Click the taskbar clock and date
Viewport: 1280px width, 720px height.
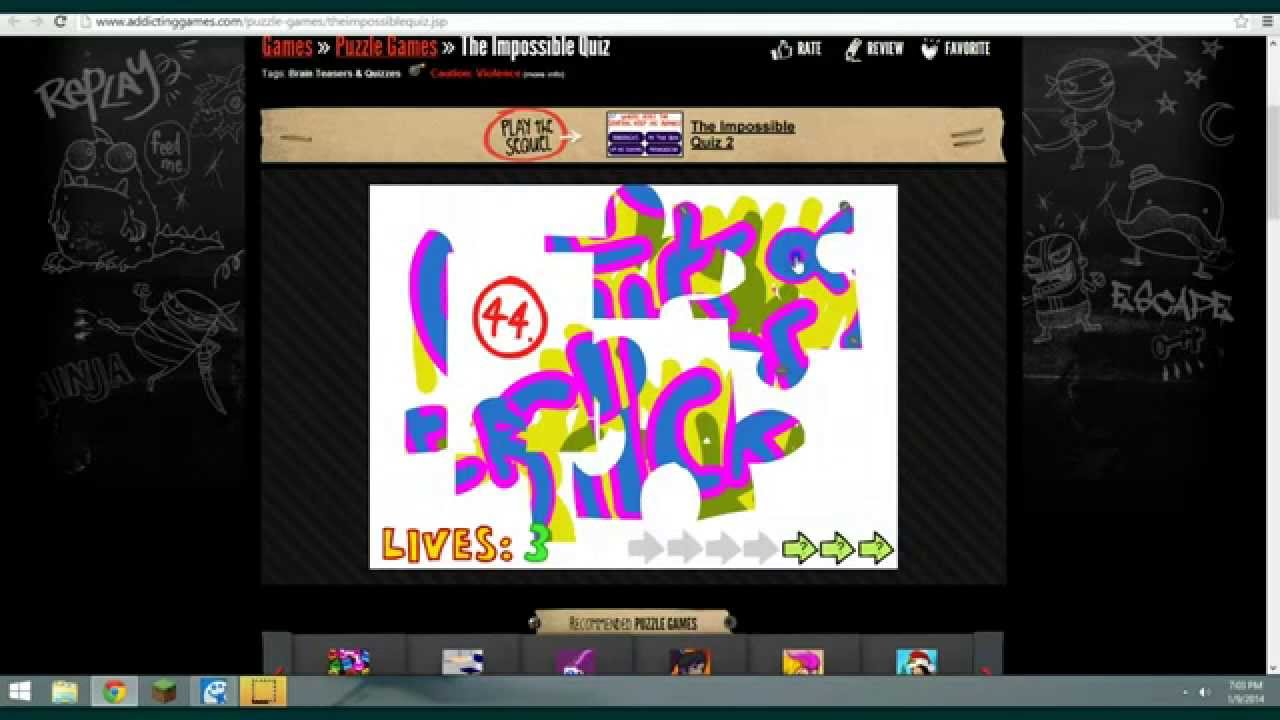pyautogui.click(x=1245, y=691)
